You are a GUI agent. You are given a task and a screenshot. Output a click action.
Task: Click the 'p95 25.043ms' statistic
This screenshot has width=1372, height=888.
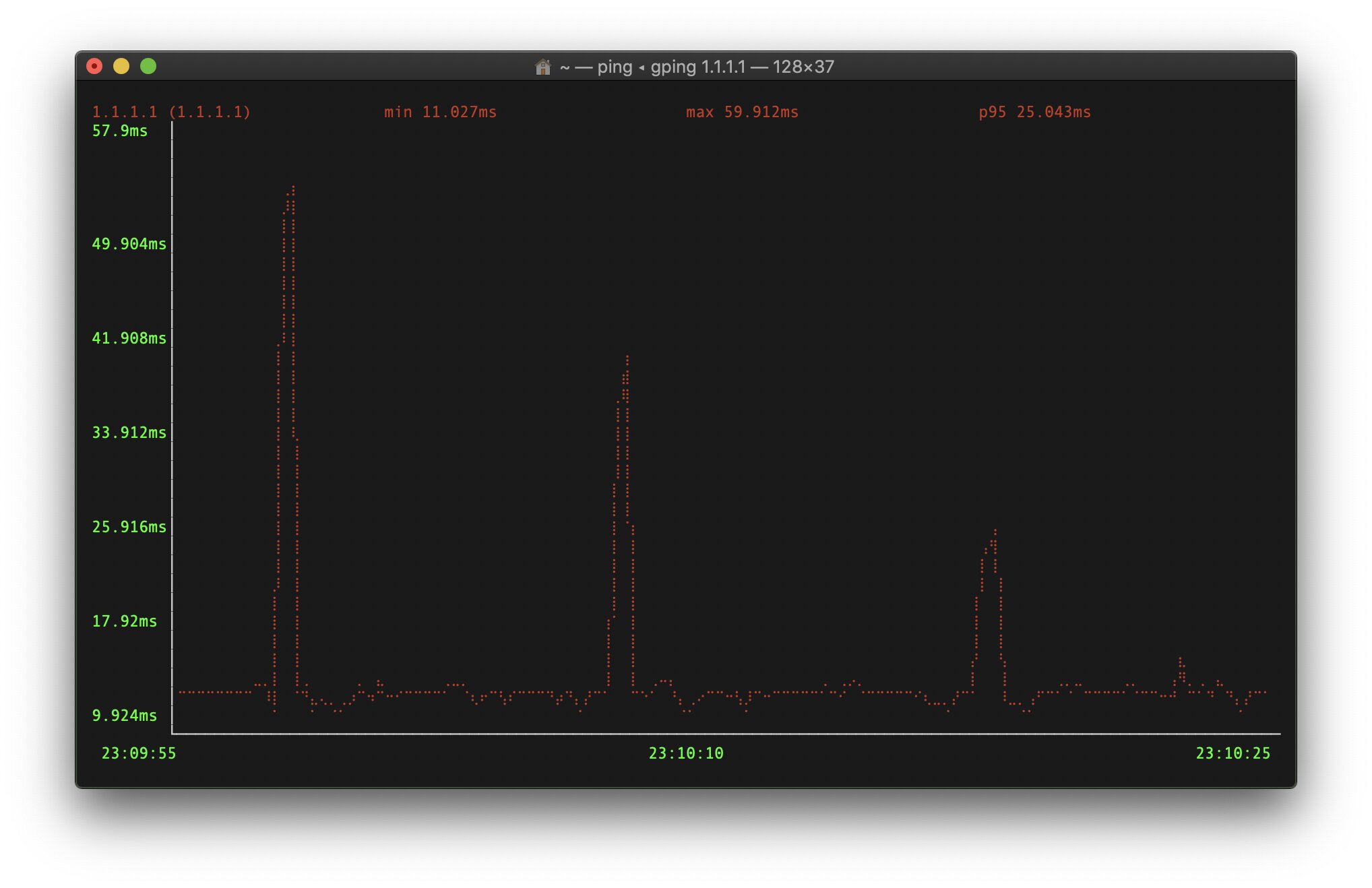1034,112
